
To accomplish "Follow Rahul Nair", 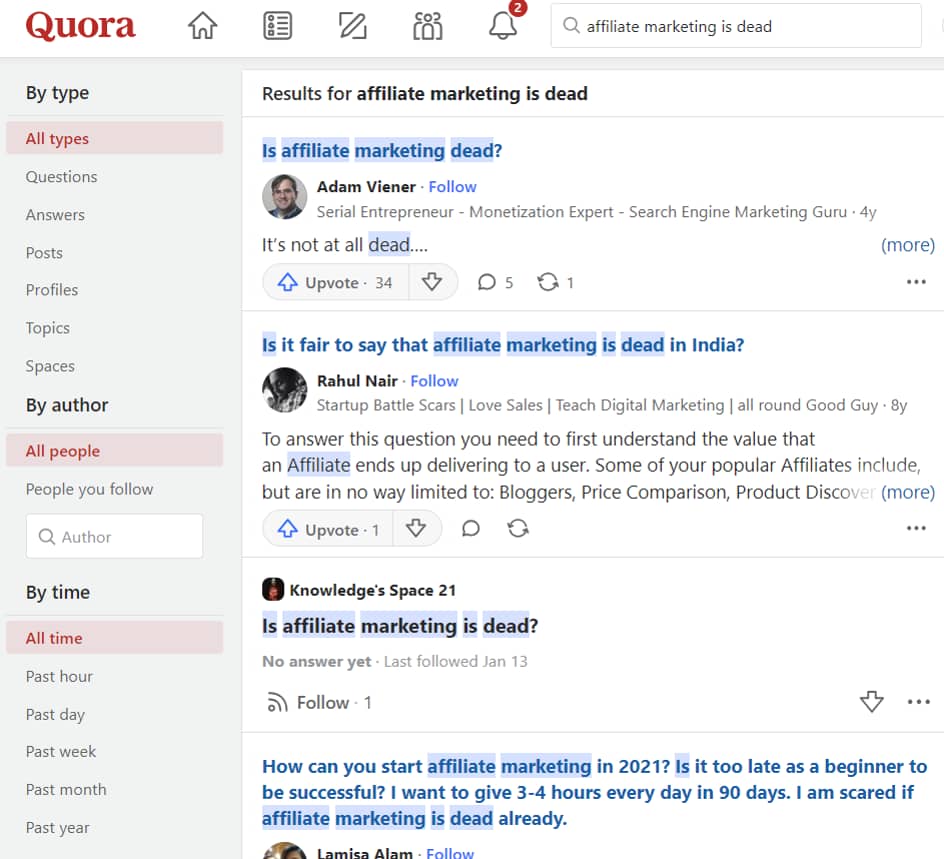I will 434,381.
